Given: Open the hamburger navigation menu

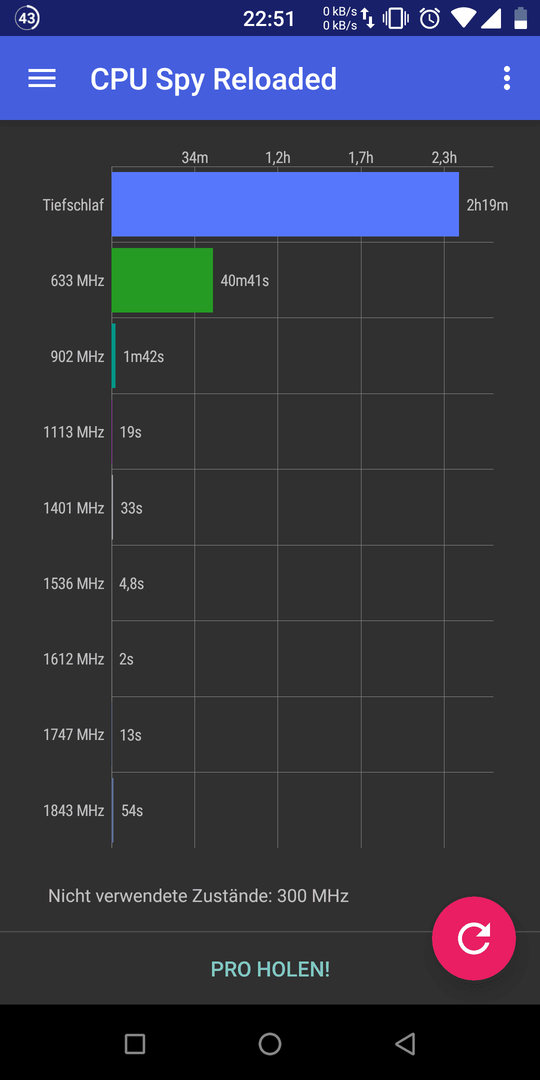Looking at the screenshot, I should tap(41, 79).
